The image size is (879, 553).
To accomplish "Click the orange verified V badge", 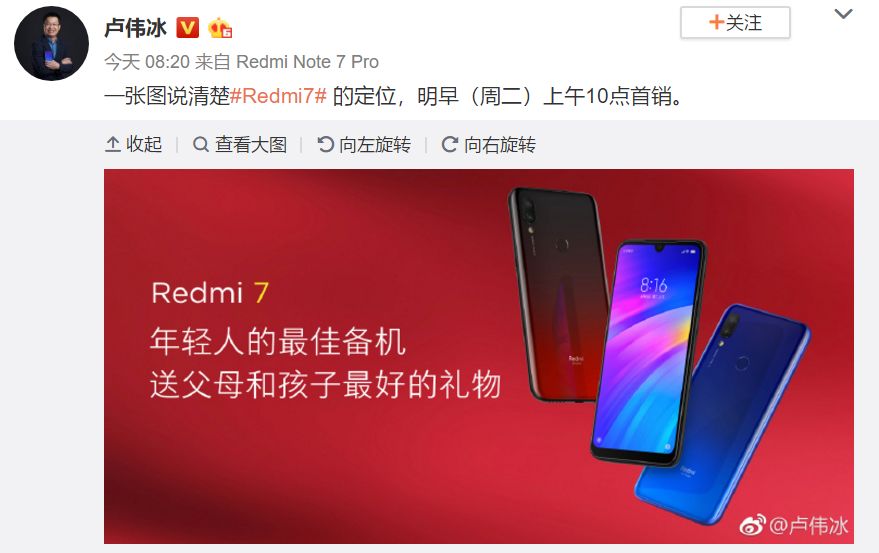I will [188, 27].
